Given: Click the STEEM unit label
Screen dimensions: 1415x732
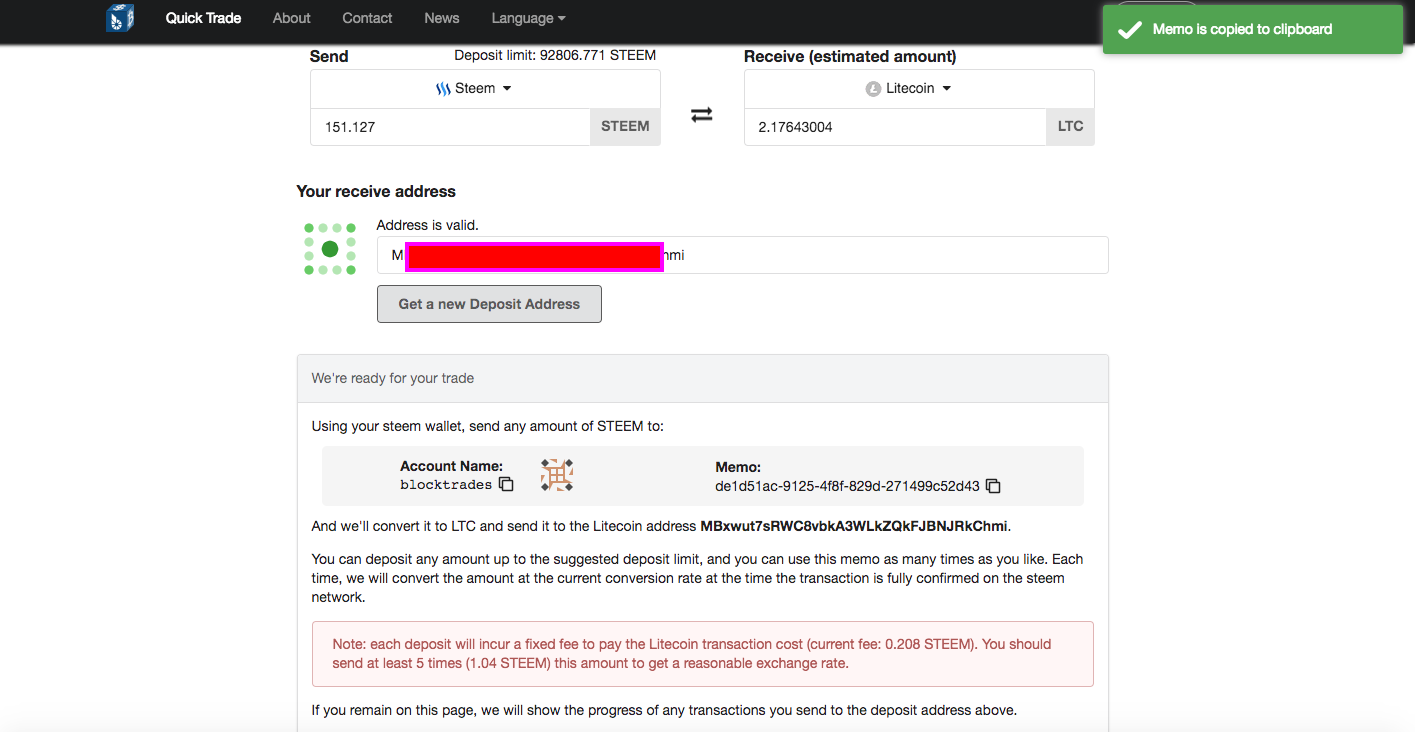Looking at the screenshot, I should [x=625, y=127].
